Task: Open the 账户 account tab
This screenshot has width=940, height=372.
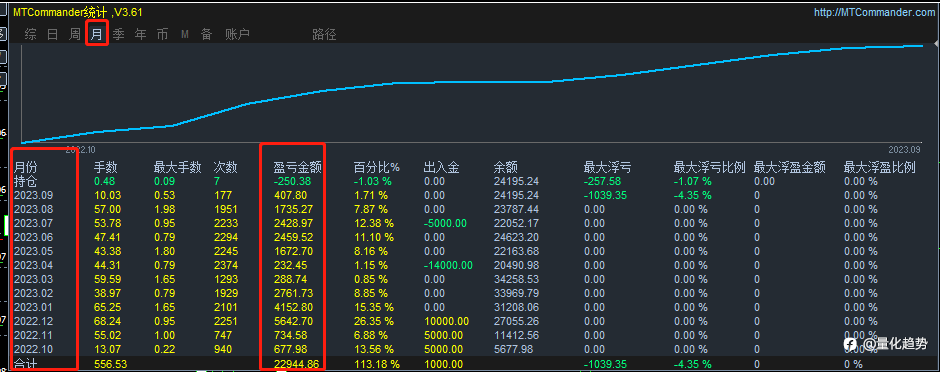Action: (x=237, y=34)
